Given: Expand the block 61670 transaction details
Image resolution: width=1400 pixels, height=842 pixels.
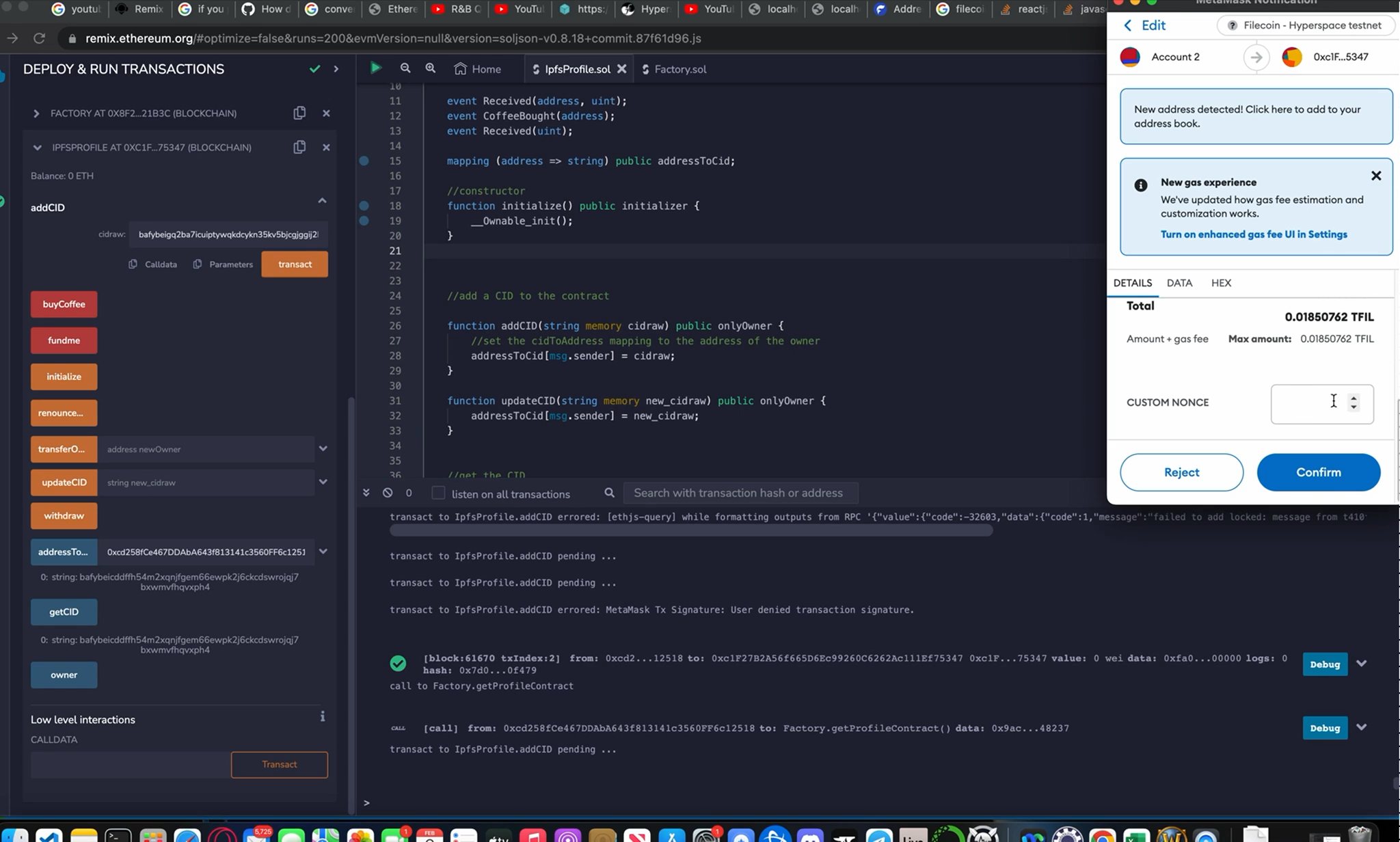Looking at the screenshot, I should pos(1362,664).
